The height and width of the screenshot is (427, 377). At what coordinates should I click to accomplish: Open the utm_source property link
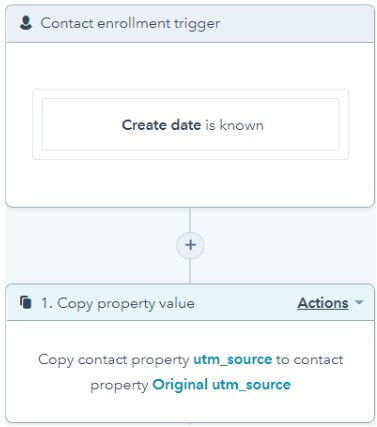point(233,360)
